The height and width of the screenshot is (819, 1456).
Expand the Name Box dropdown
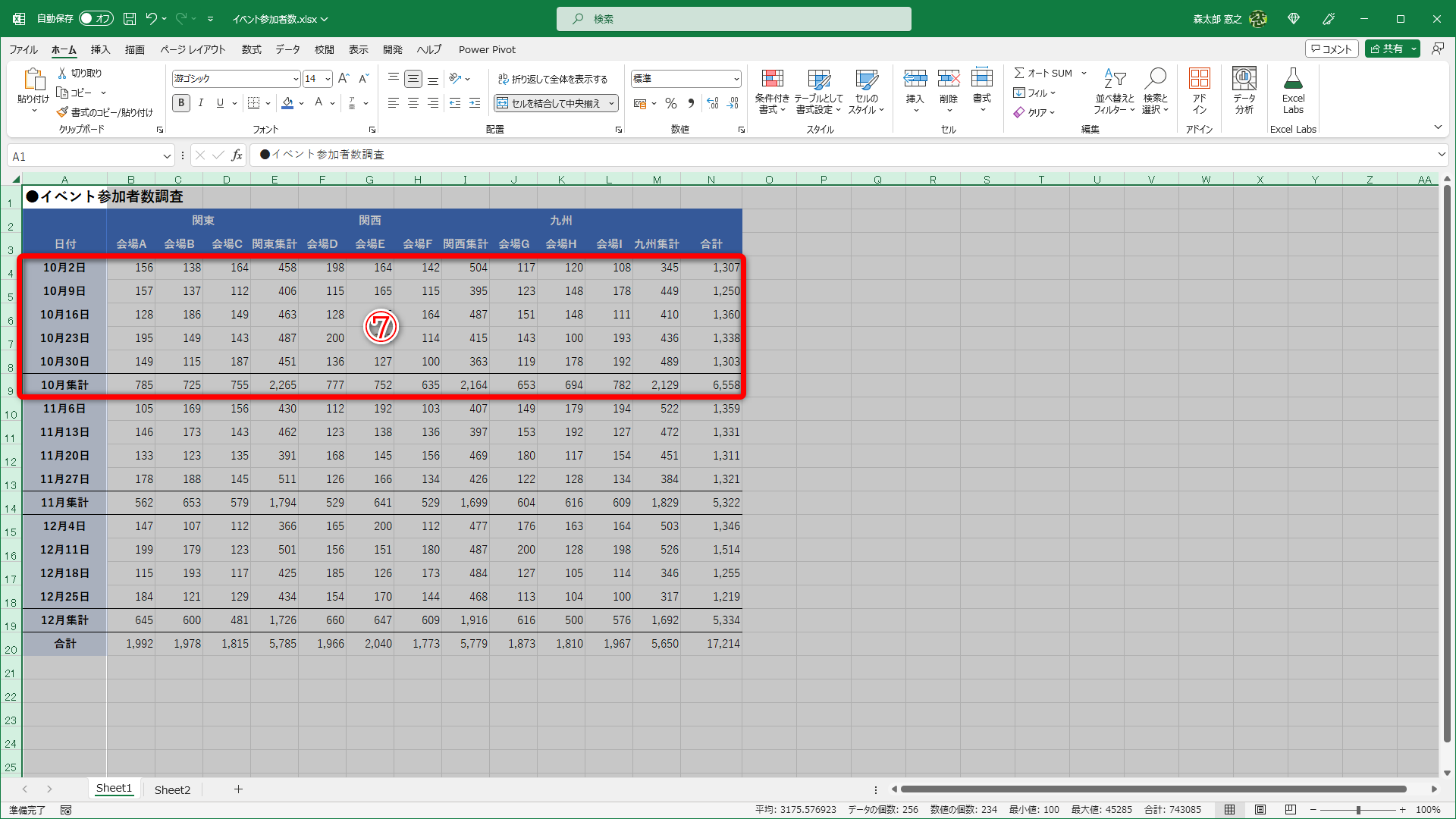pos(167,156)
